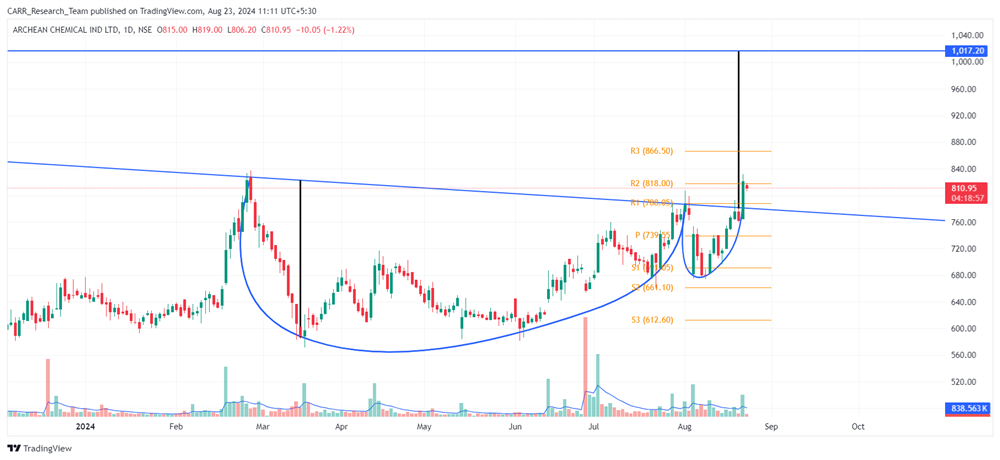This screenshot has height=460, width=1000.
Task: Click the Feb label on time axis
Action: [x=177, y=425]
